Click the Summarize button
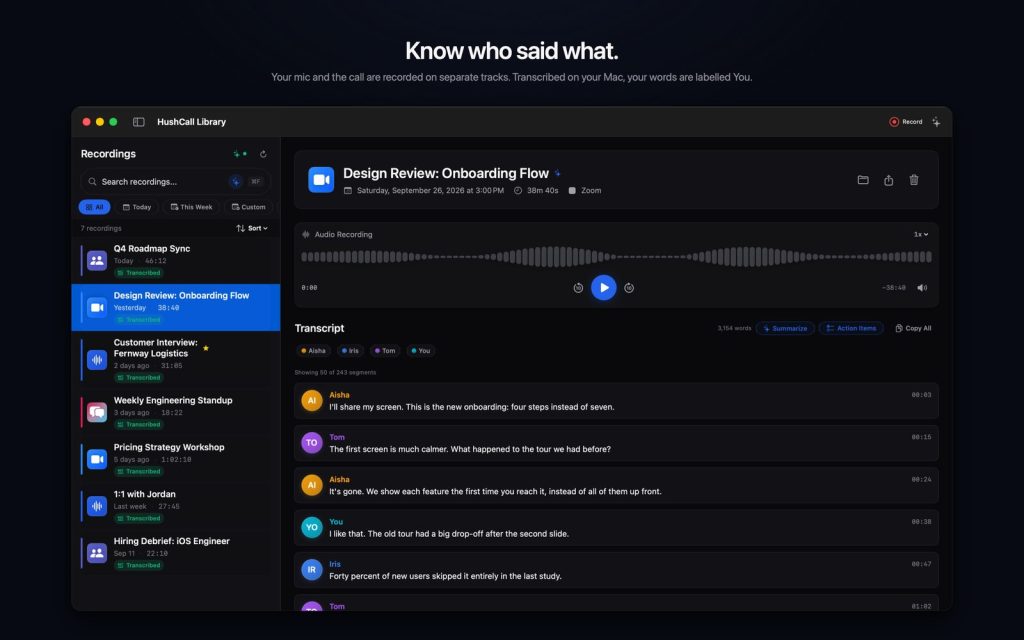1024x640 pixels. (785, 328)
